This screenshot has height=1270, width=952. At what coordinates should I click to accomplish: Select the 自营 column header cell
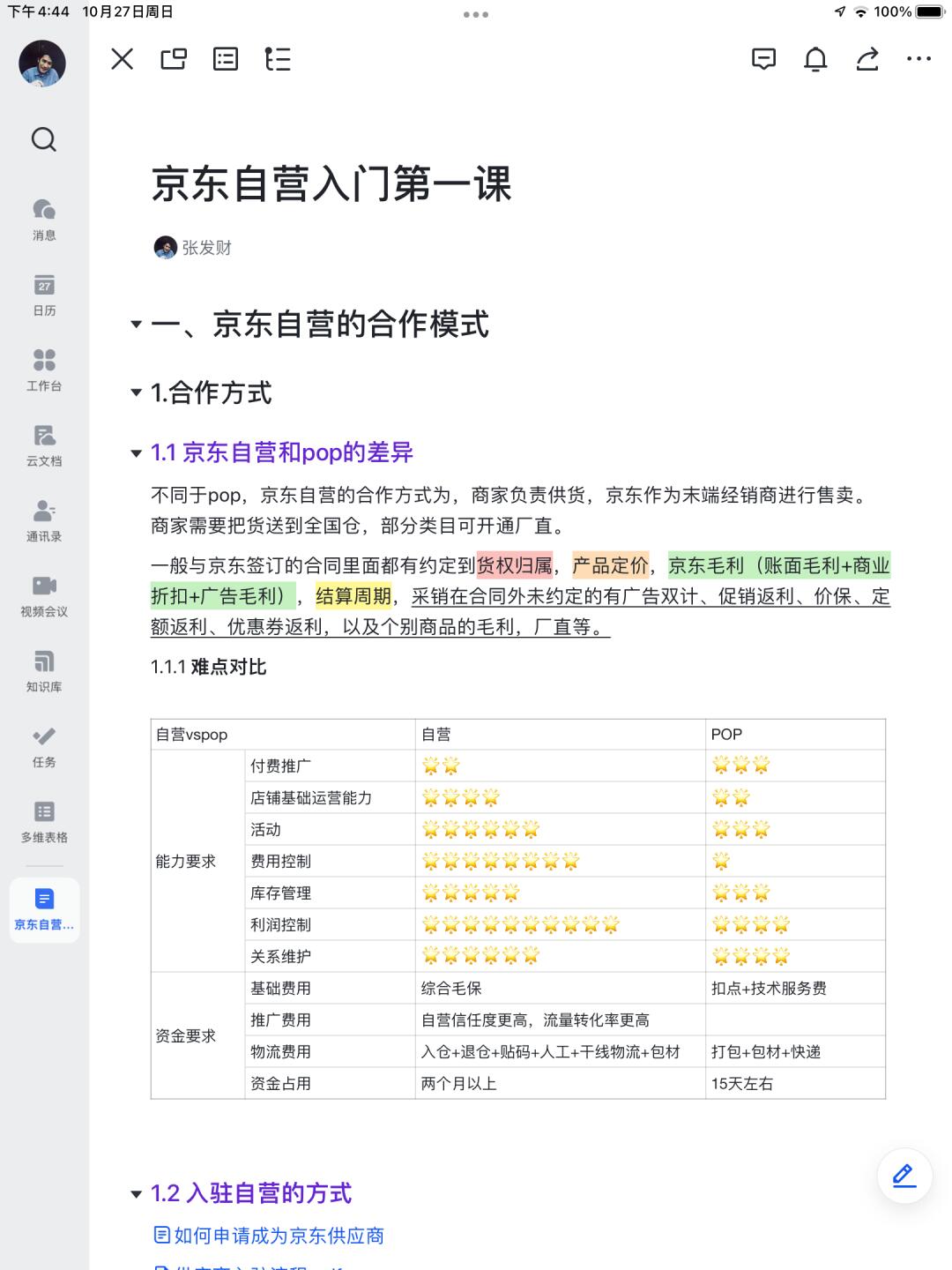[x=561, y=734]
